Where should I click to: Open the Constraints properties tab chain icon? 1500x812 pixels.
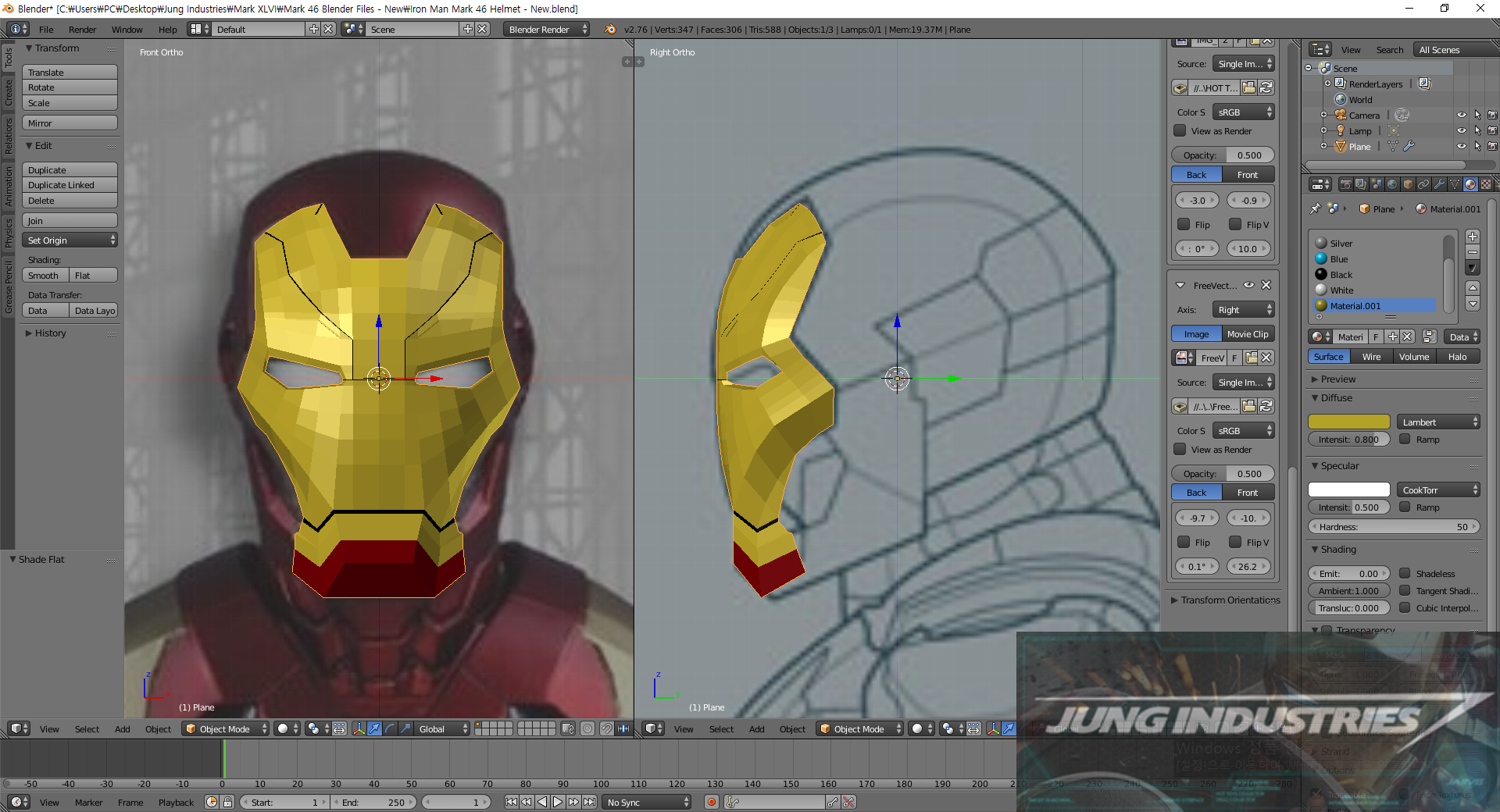tap(1423, 184)
